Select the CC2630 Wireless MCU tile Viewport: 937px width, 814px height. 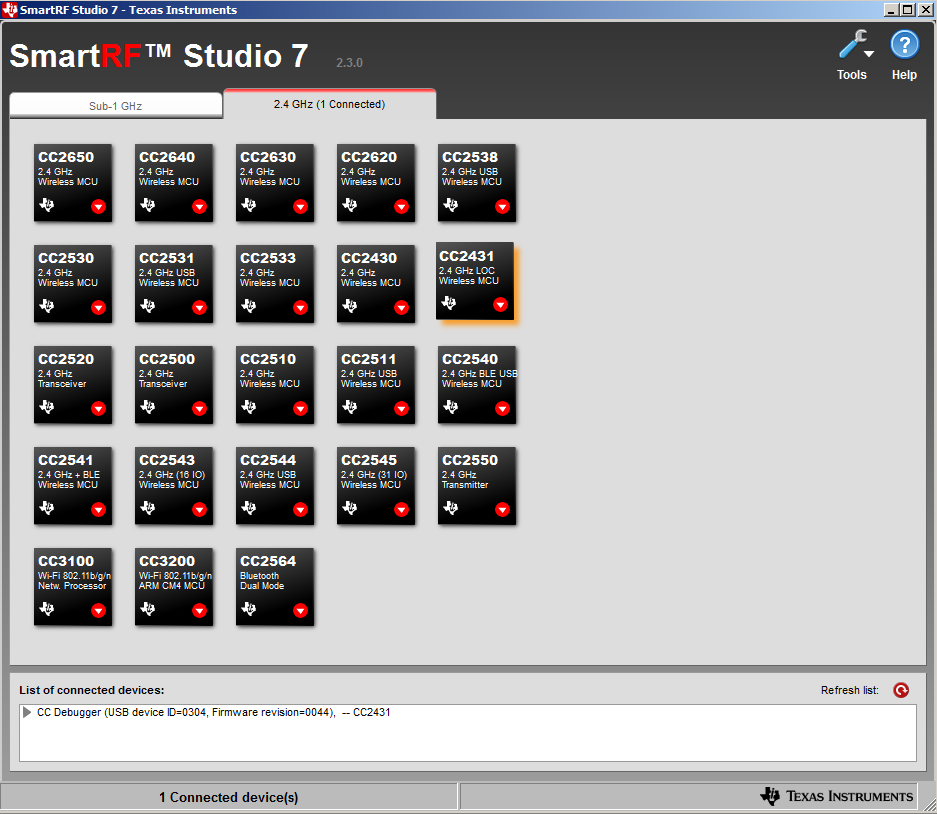click(x=275, y=183)
